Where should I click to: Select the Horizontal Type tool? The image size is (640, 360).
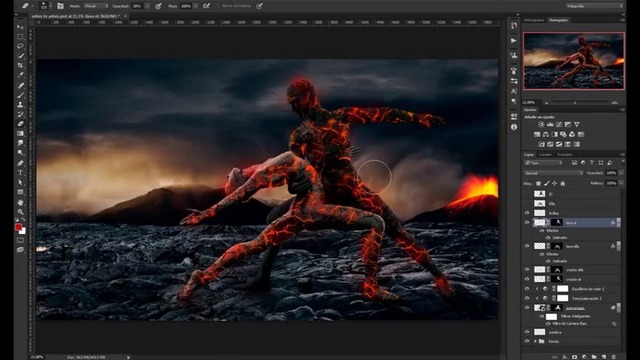[20, 173]
